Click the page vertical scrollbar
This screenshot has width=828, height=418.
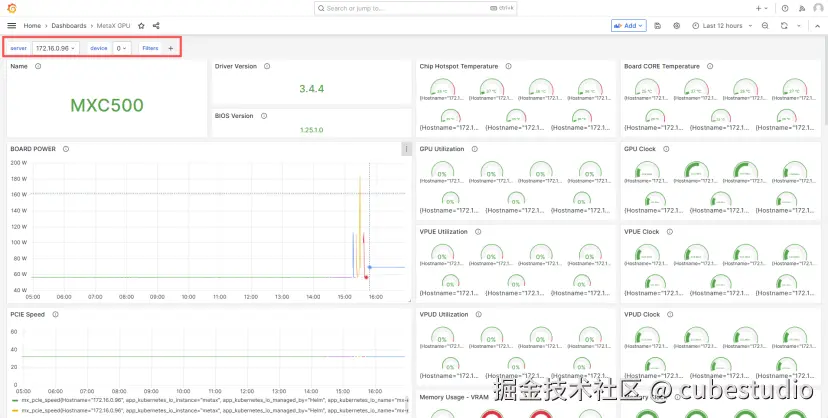pyautogui.click(x=825, y=79)
